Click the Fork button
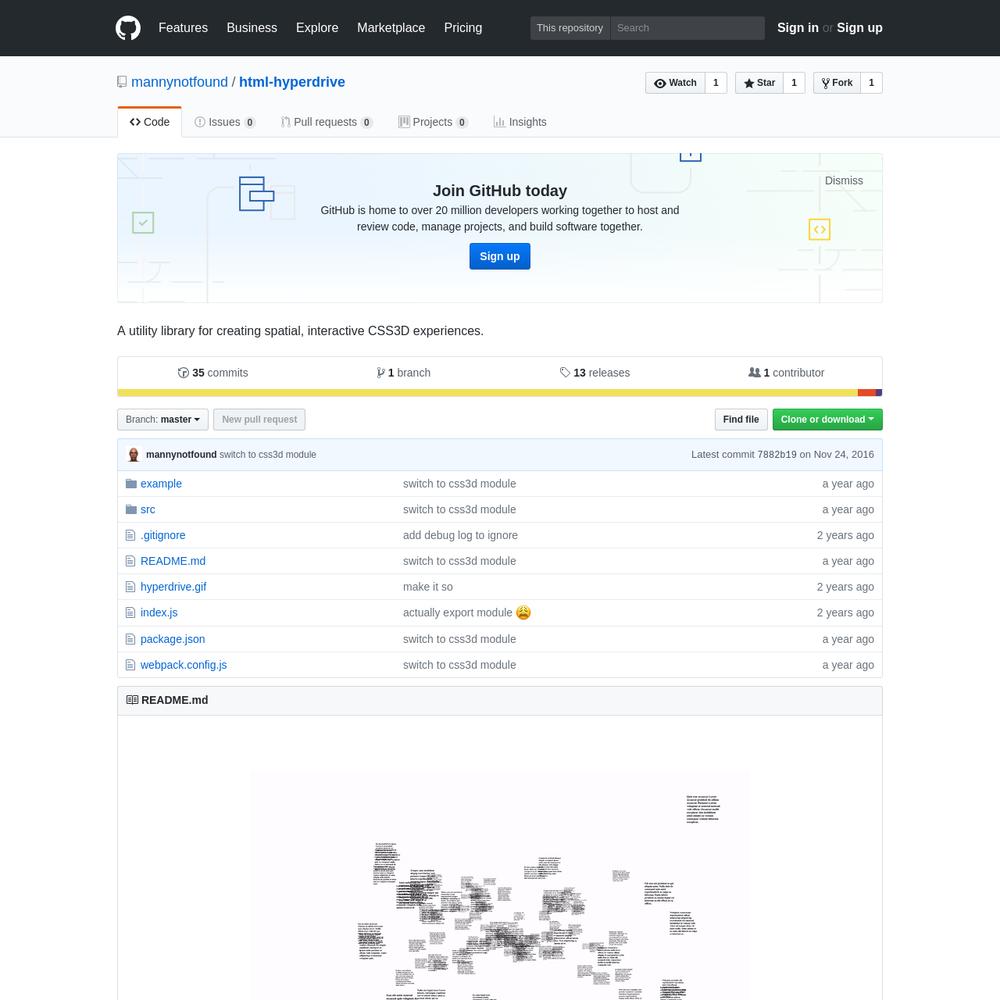Image resolution: width=1000 pixels, height=1000 pixels. tap(837, 83)
